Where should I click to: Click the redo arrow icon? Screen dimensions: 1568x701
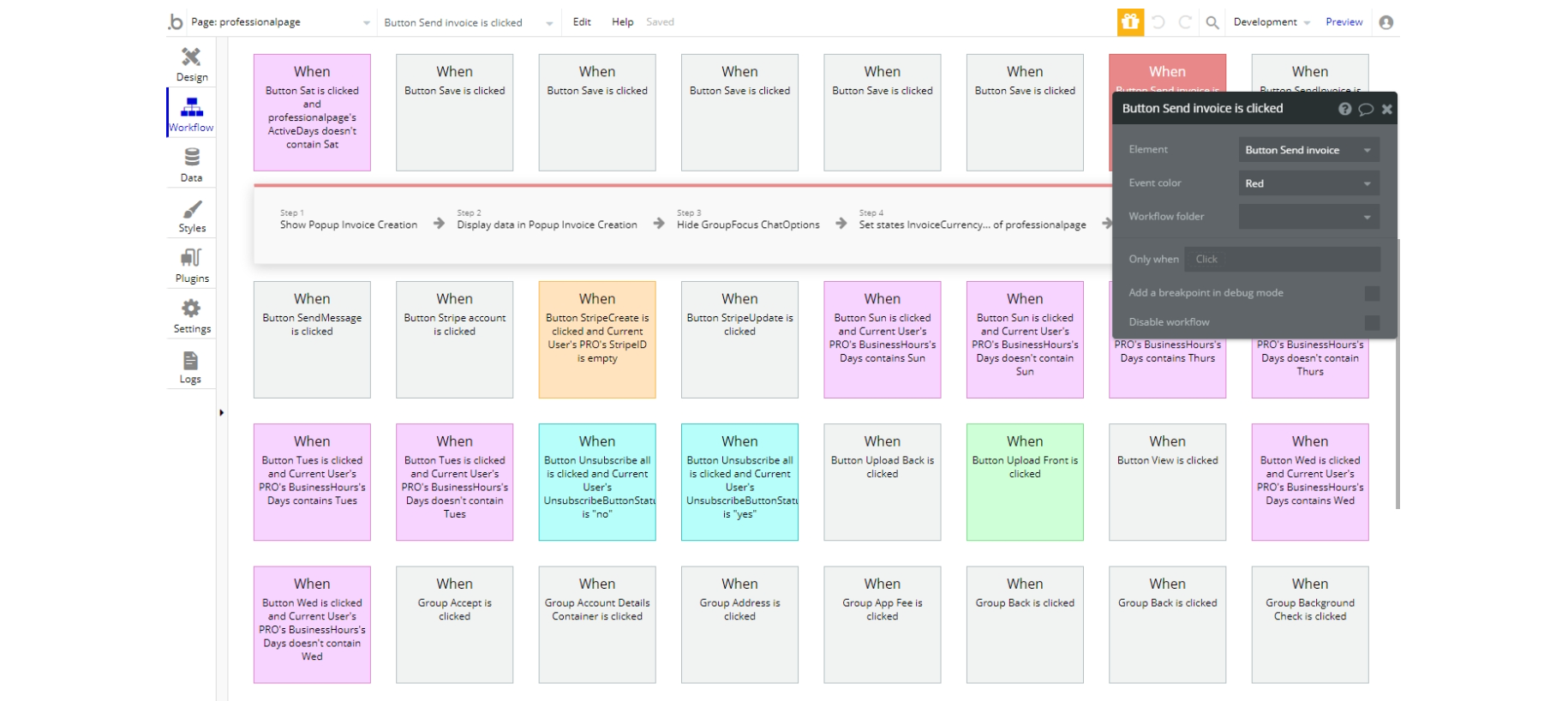(x=1185, y=22)
